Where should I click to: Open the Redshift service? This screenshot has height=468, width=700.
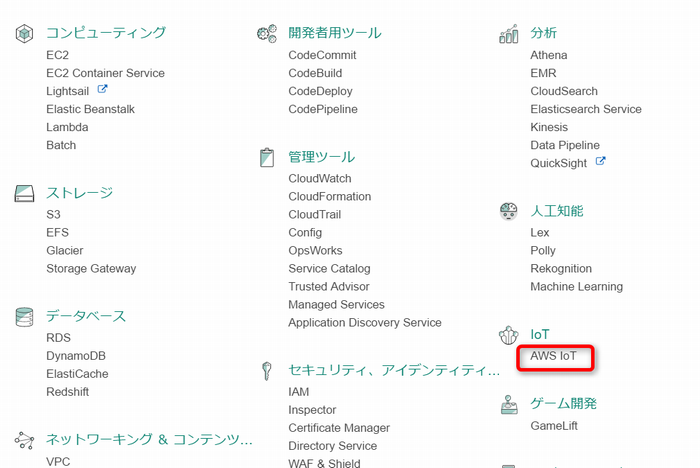click(67, 392)
